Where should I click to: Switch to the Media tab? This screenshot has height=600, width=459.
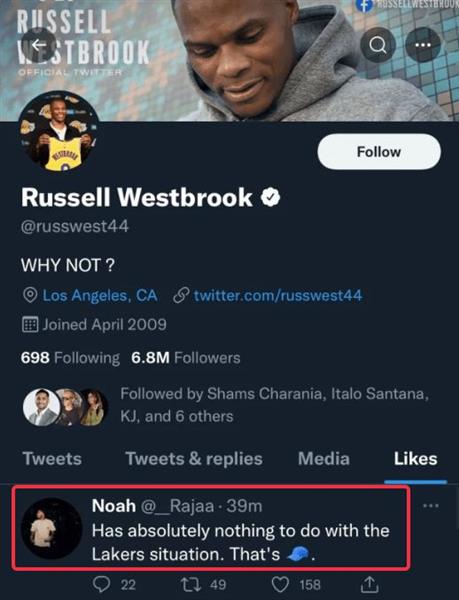click(324, 459)
